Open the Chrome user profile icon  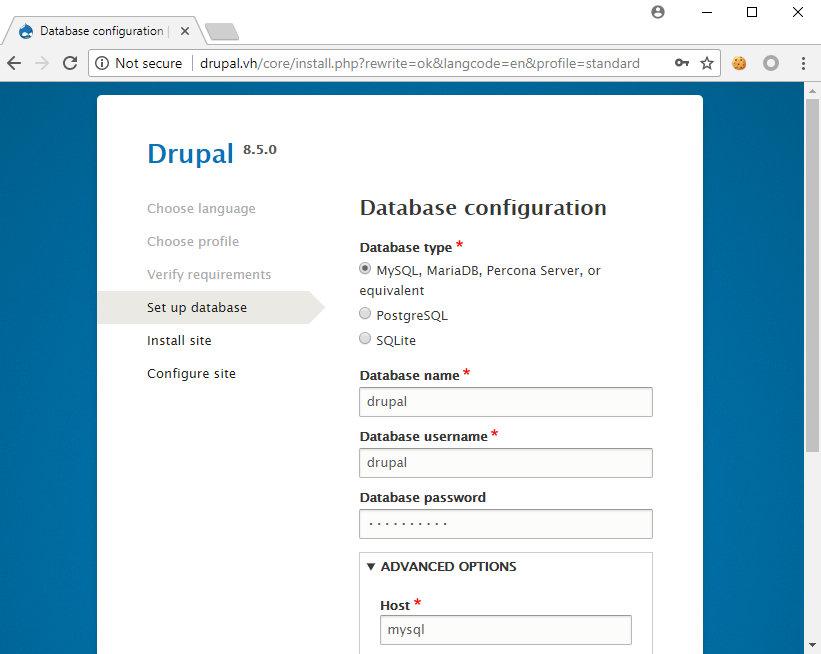click(x=657, y=12)
